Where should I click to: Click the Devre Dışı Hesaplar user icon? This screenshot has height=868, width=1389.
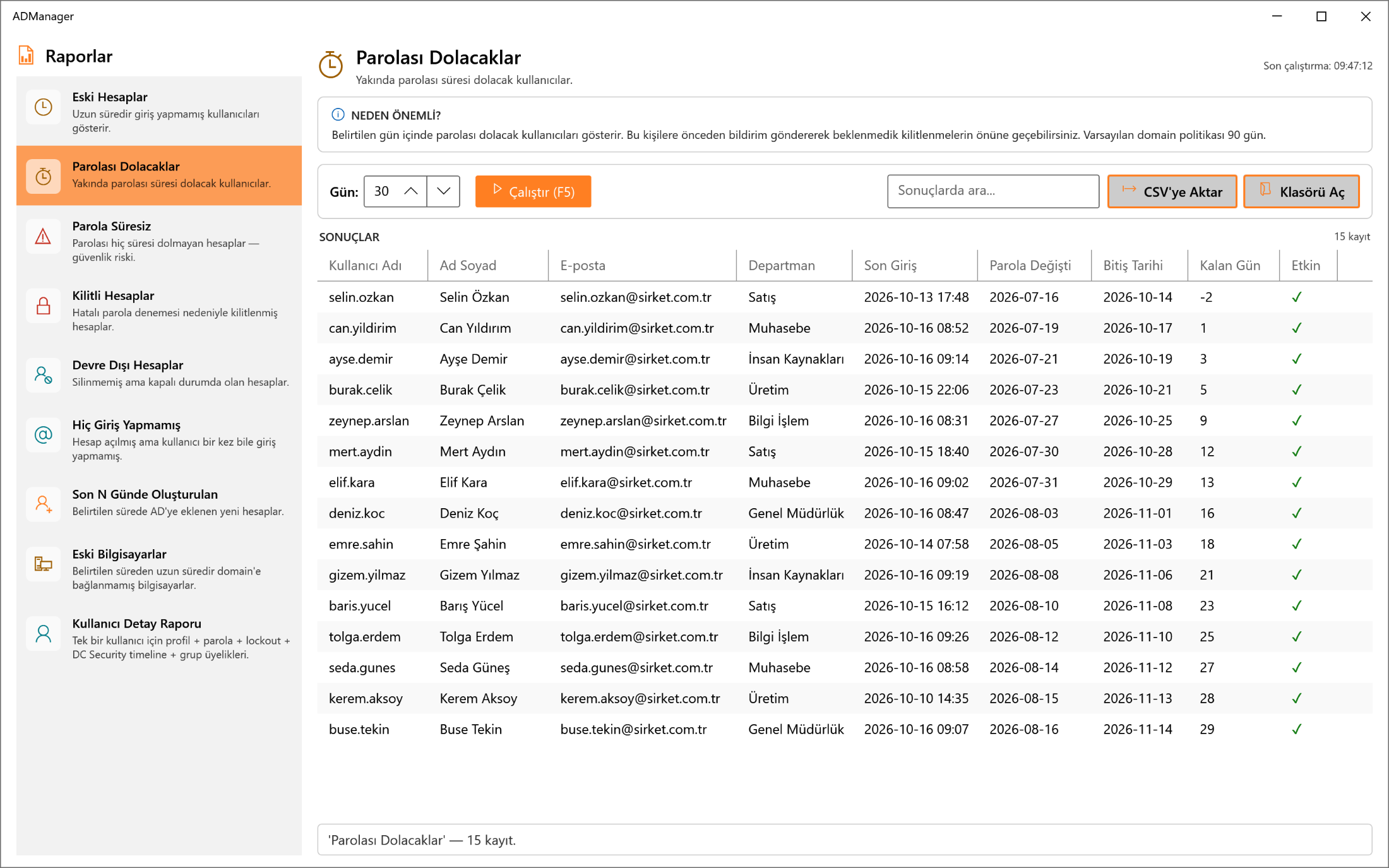[43, 375]
